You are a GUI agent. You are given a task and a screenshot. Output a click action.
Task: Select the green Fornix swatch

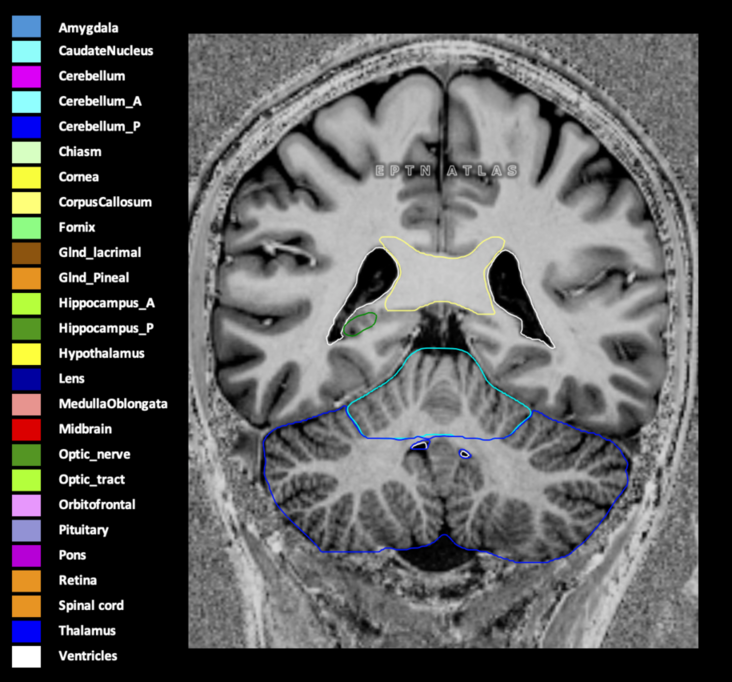[x=26, y=228]
